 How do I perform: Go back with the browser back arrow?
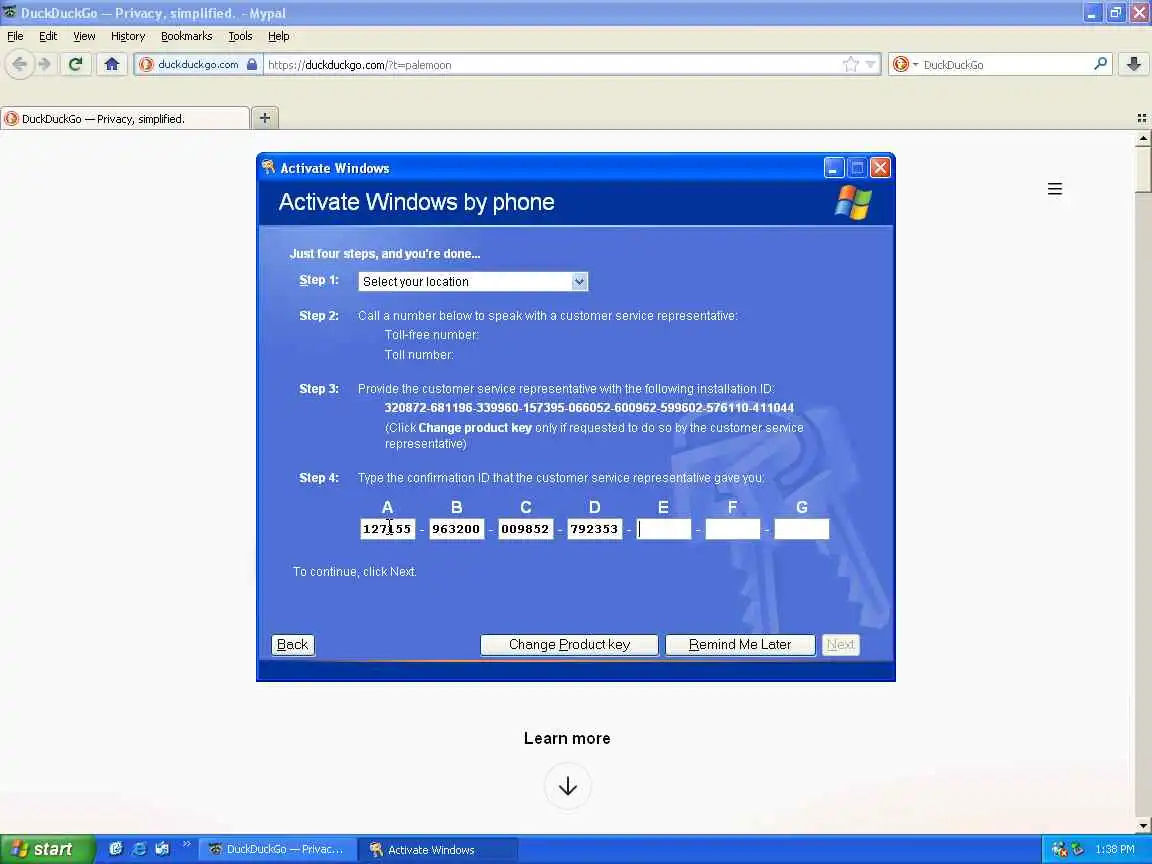[20, 65]
